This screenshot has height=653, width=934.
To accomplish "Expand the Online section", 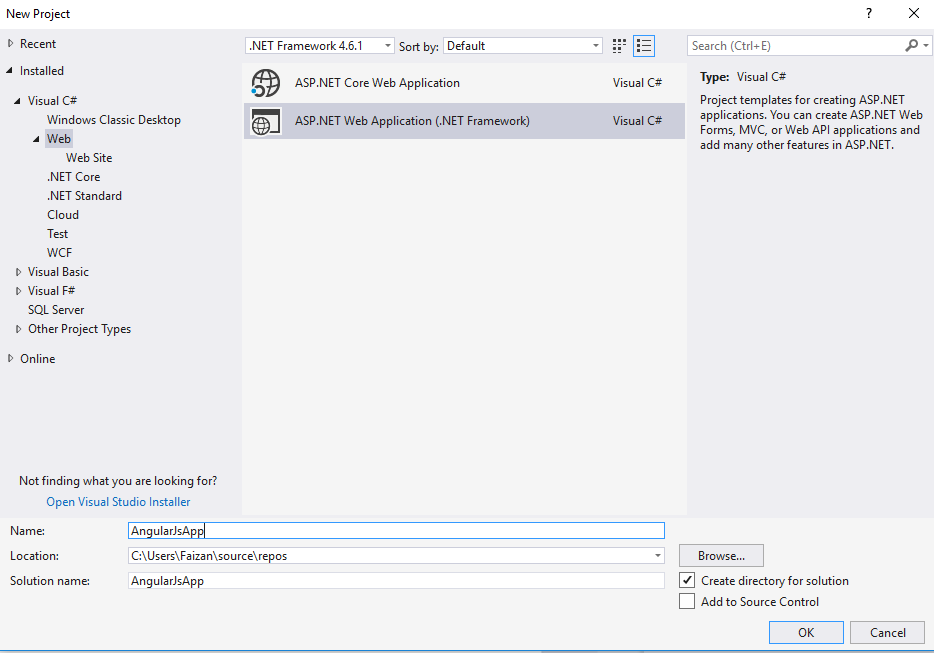I will click(x=9, y=358).
